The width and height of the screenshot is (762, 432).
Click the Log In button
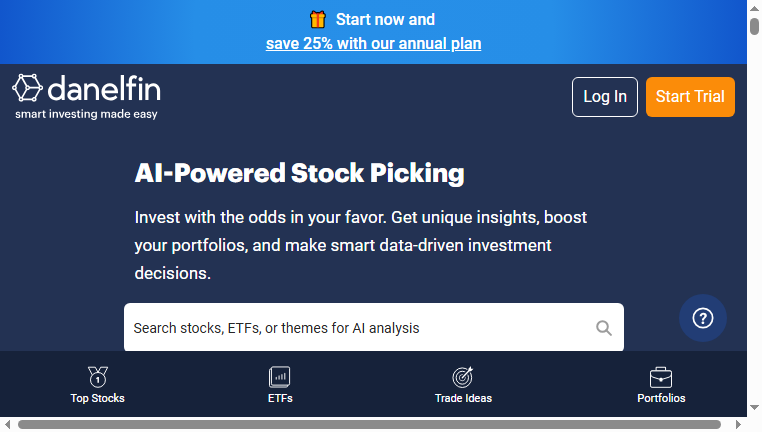(x=605, y=97)
